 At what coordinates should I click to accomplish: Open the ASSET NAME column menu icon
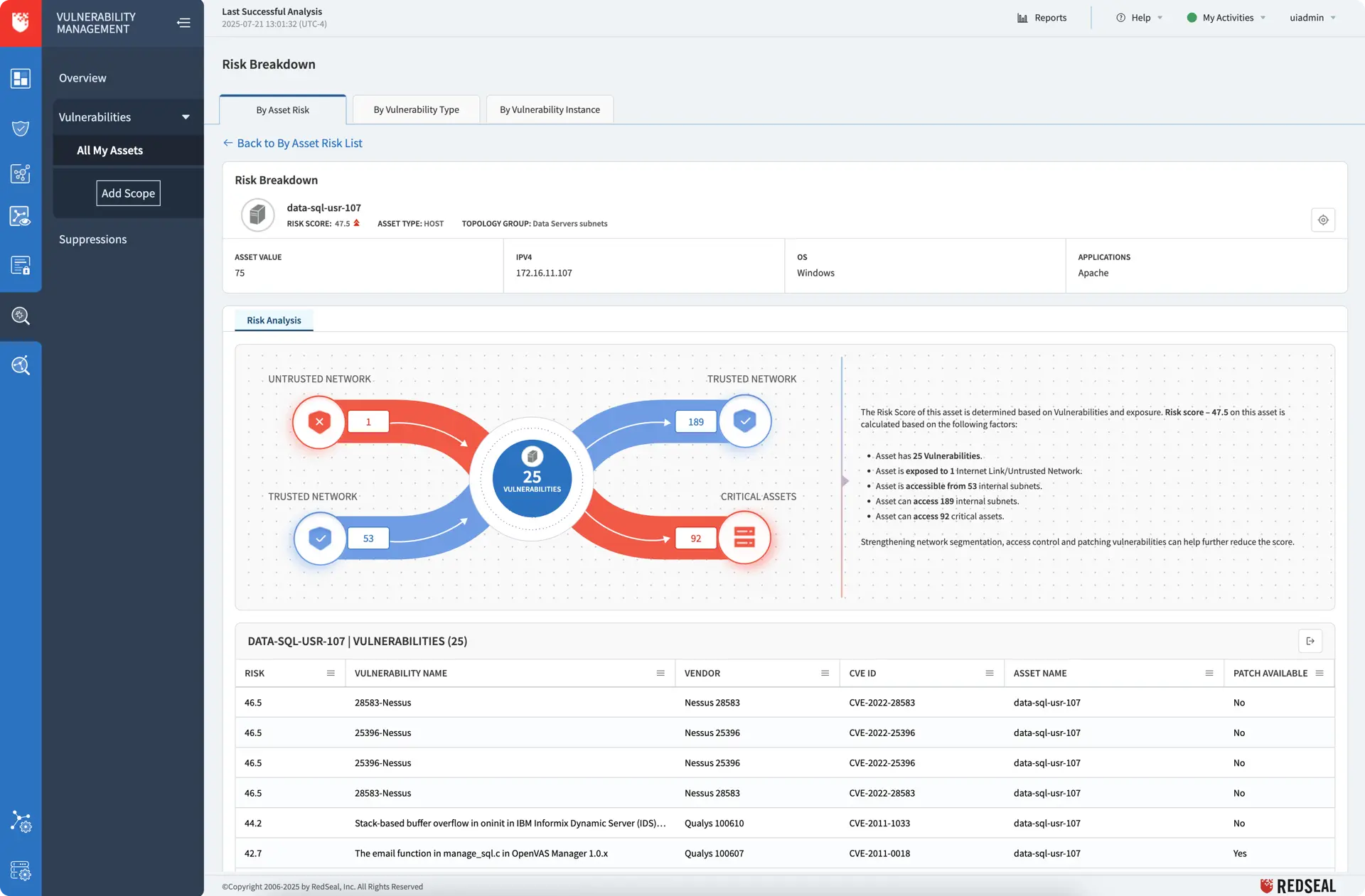(x=1209, y=673)
